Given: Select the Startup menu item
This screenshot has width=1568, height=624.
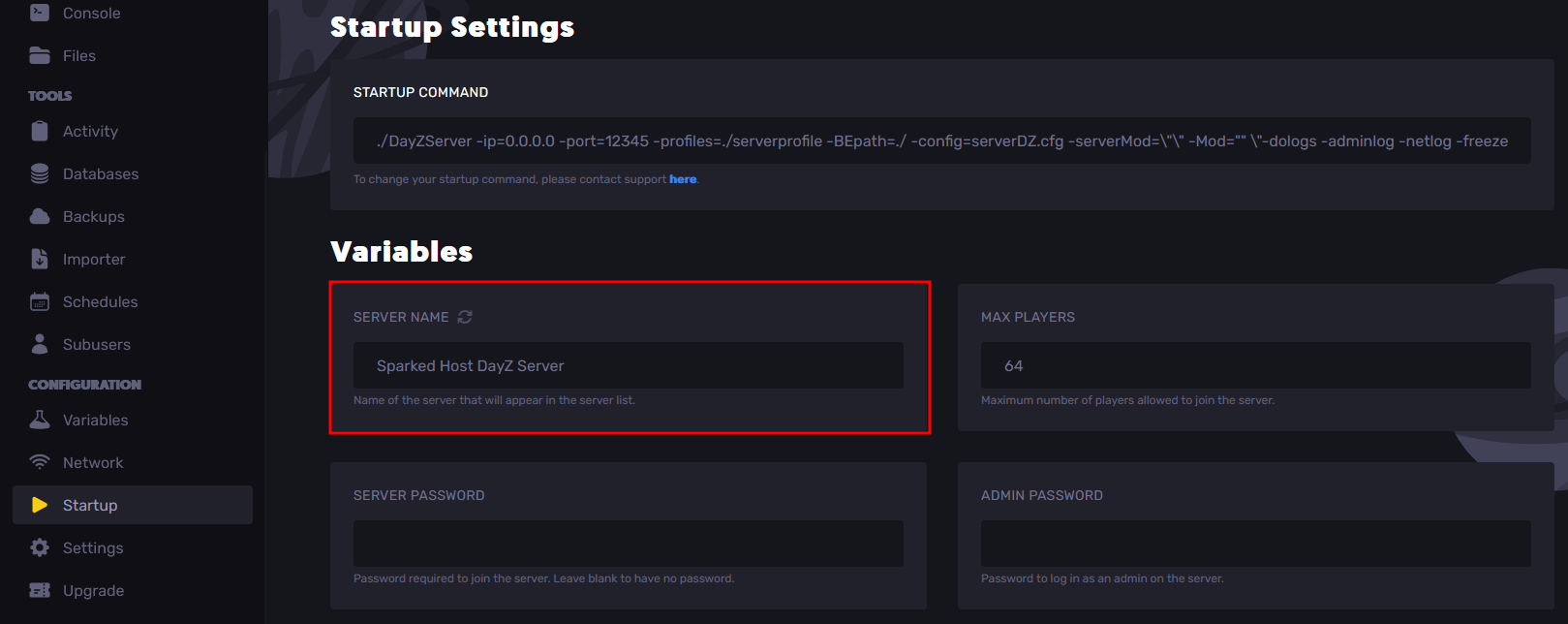Looking at the screenshot, I should point(133,505).
